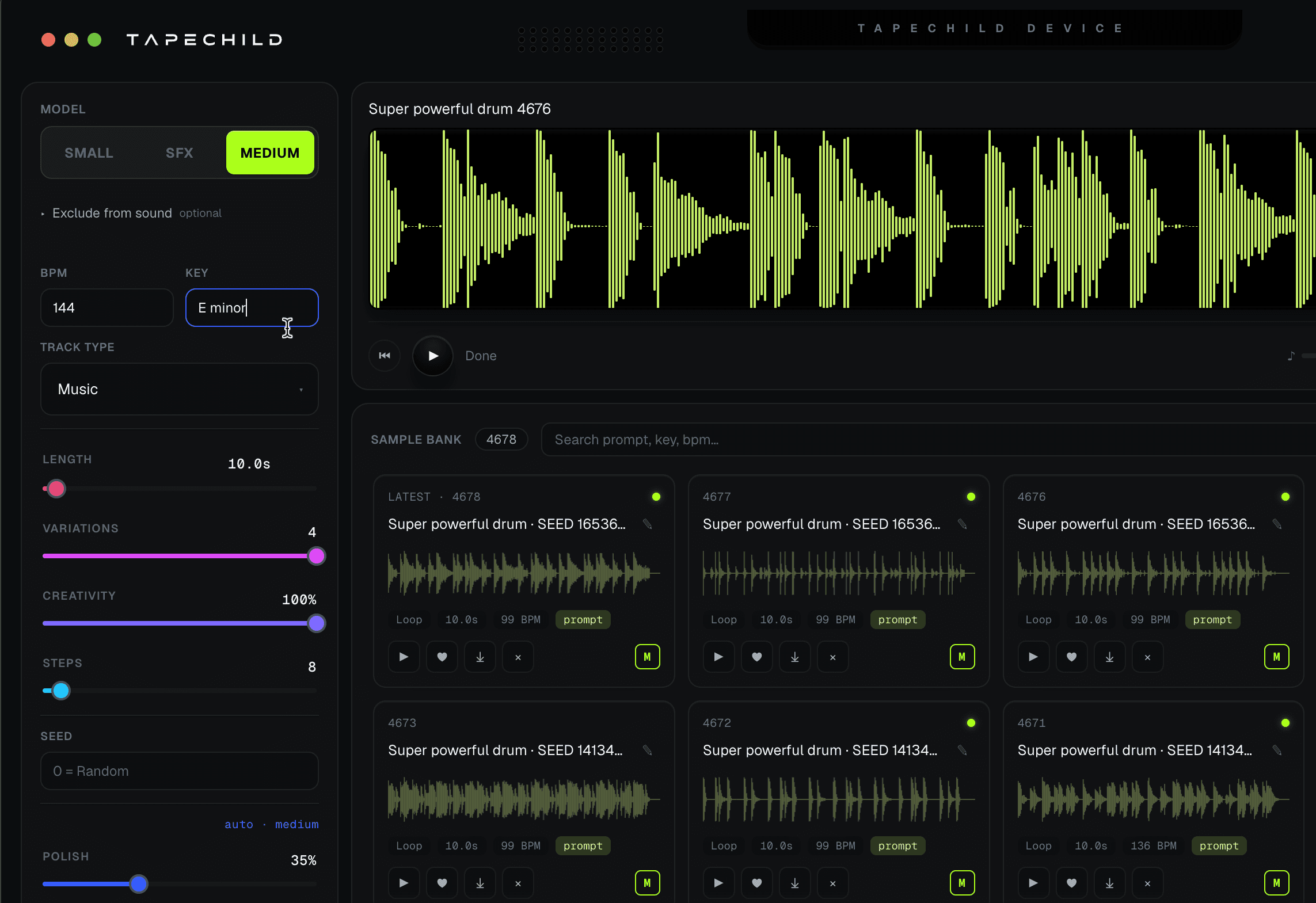Click the KEY field with E minor

pos(252,307)
